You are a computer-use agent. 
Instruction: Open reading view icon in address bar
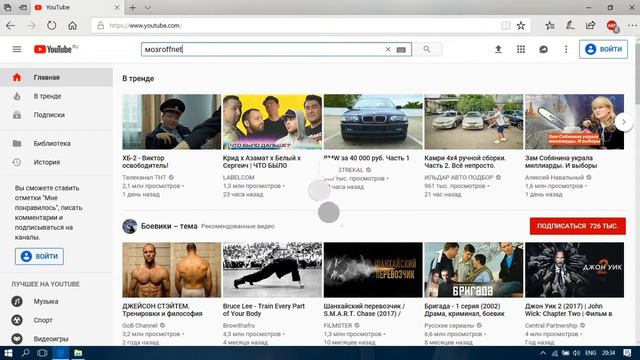tap(505, 25)
